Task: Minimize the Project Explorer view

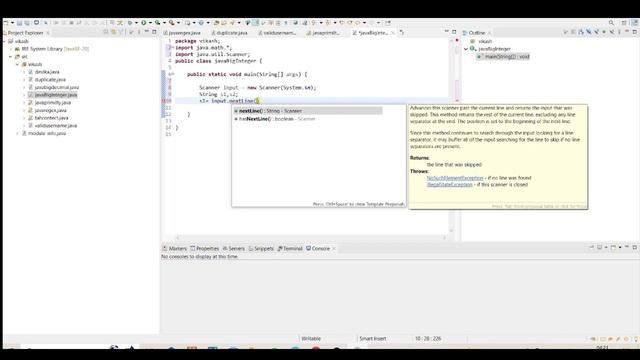Action: point(147,31)
